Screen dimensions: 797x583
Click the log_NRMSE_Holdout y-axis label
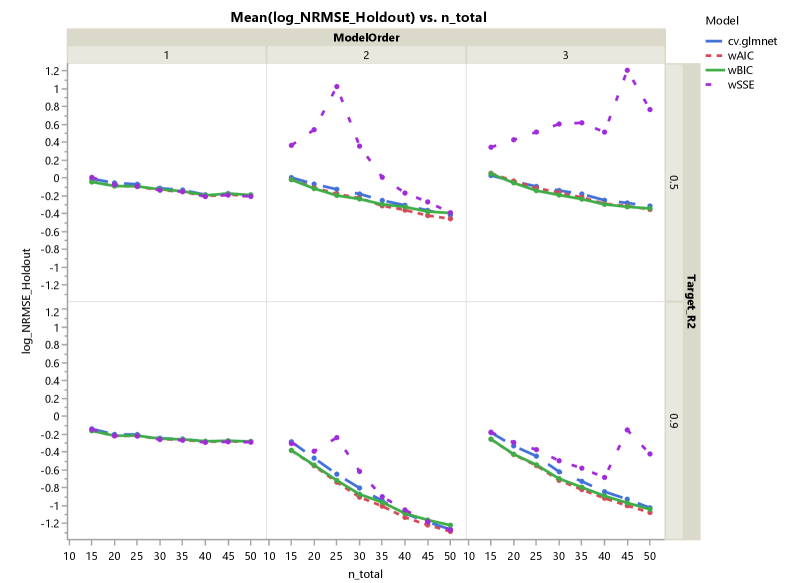pyautogui.click(x=26, y=301)
